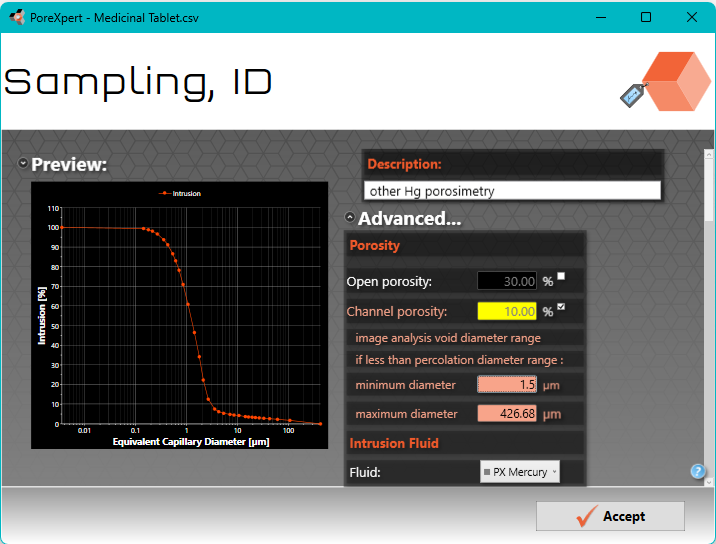
Task: Click the 'Equivalent Capillary Diameter' axis label
Action: coord(191,442)
